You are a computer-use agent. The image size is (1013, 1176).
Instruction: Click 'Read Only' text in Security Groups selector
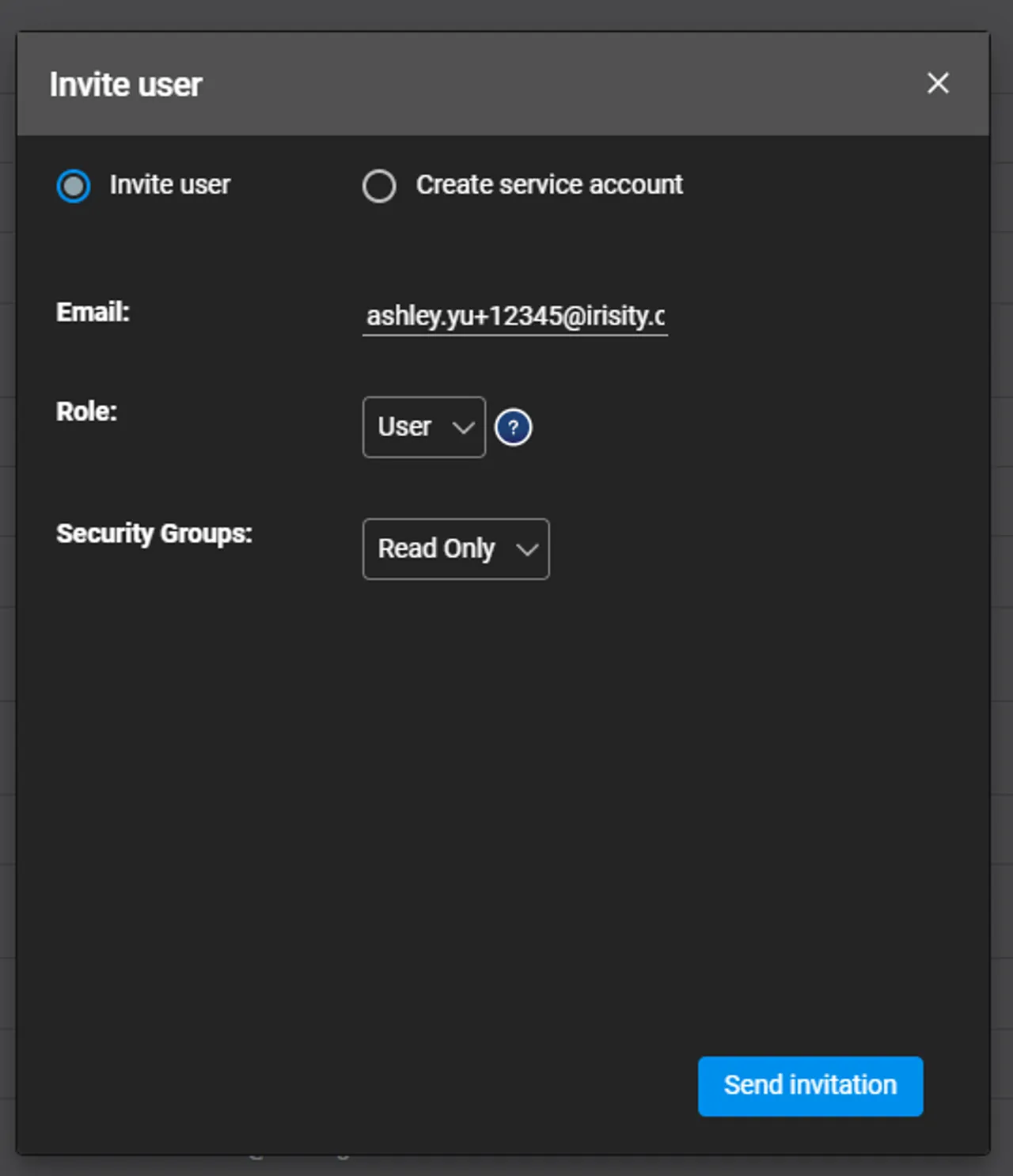coord(436,549)
